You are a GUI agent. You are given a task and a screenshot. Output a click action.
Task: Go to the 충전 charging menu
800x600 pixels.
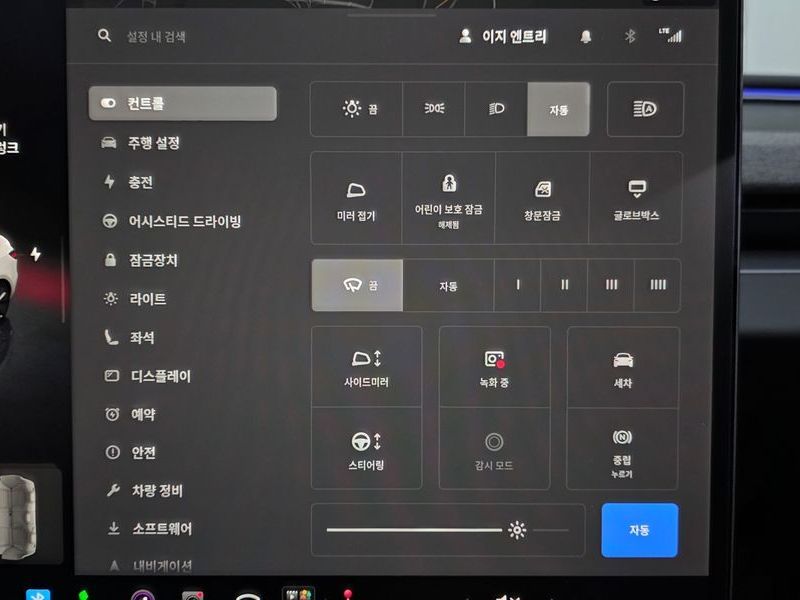128,182
